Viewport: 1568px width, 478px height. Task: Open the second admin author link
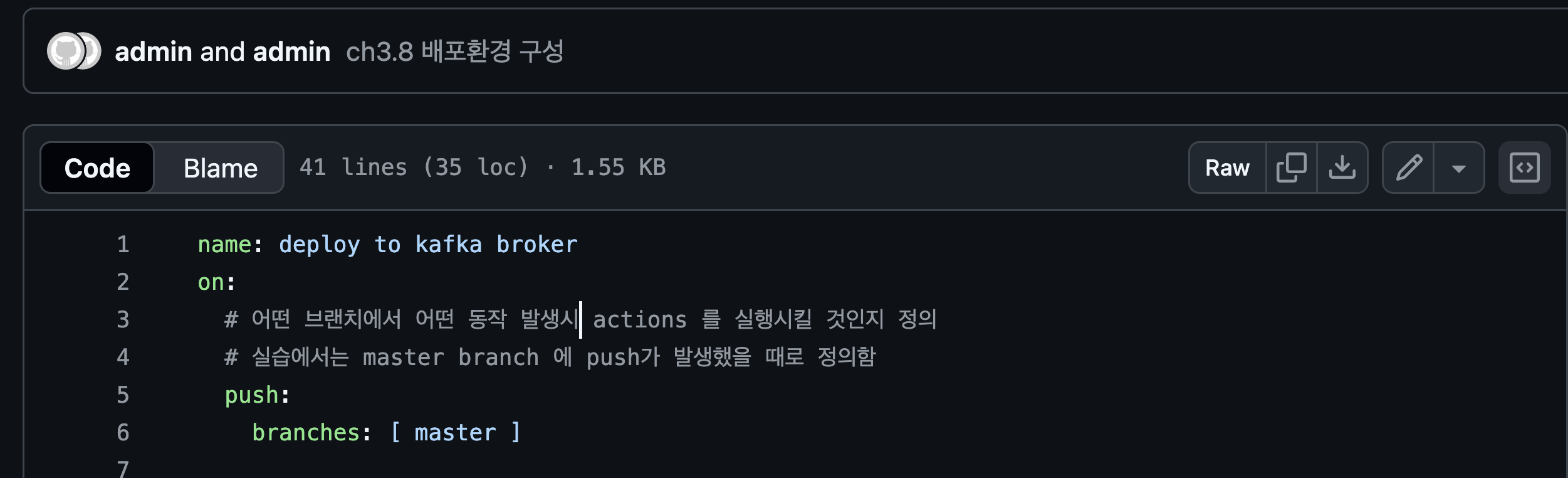coord(291,51)
